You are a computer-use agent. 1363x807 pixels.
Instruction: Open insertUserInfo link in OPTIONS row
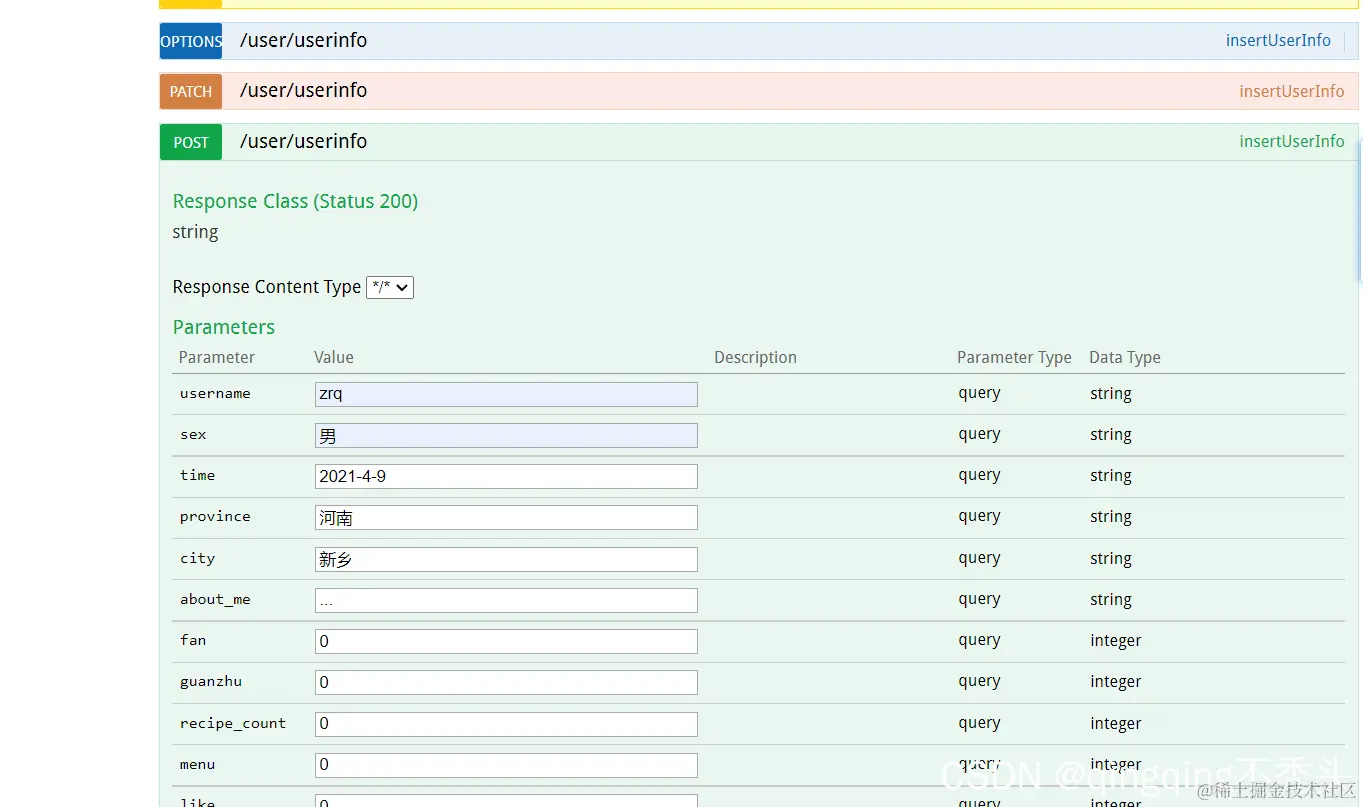[1278, 41]
